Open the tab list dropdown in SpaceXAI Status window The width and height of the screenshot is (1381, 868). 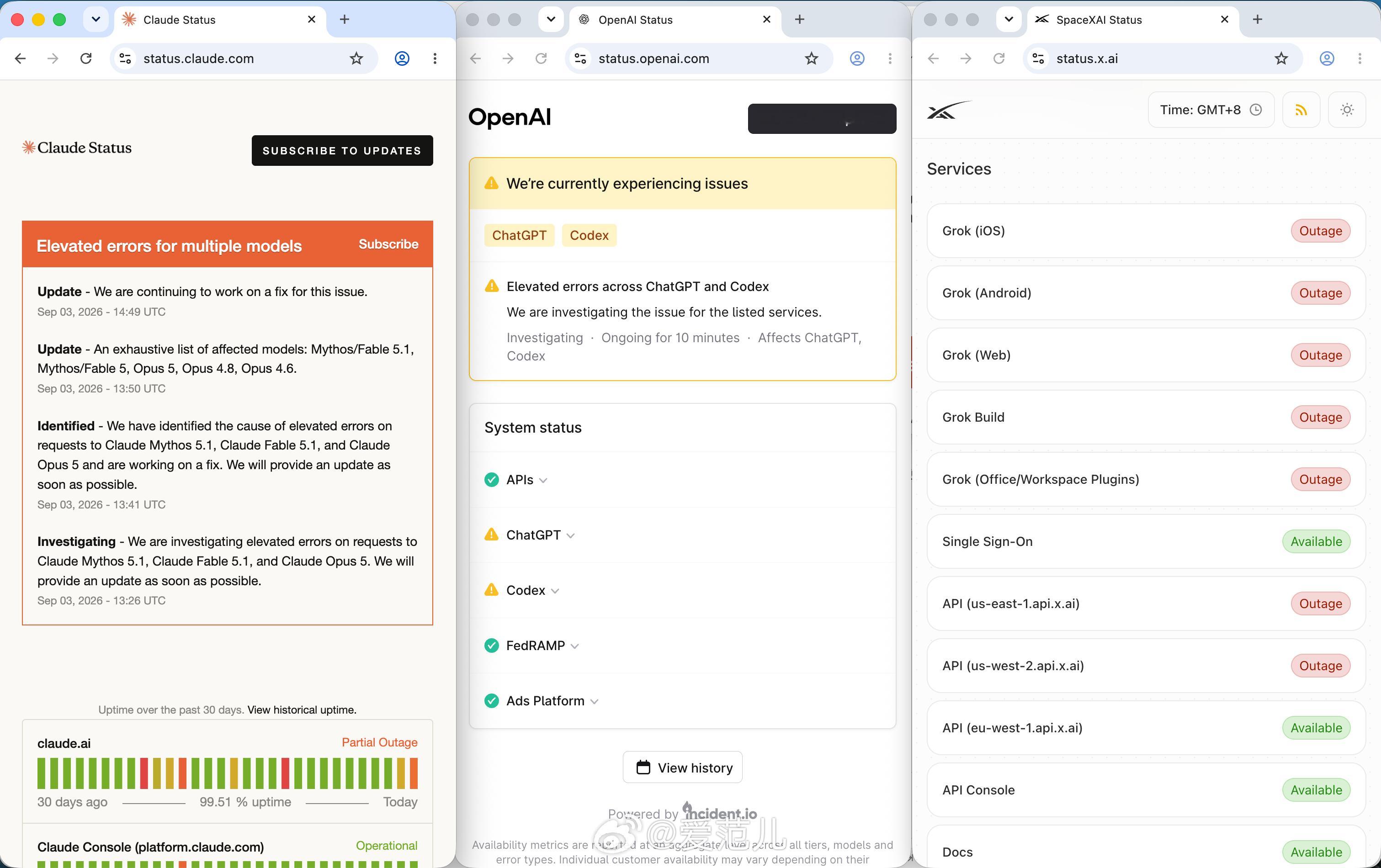1009,20
